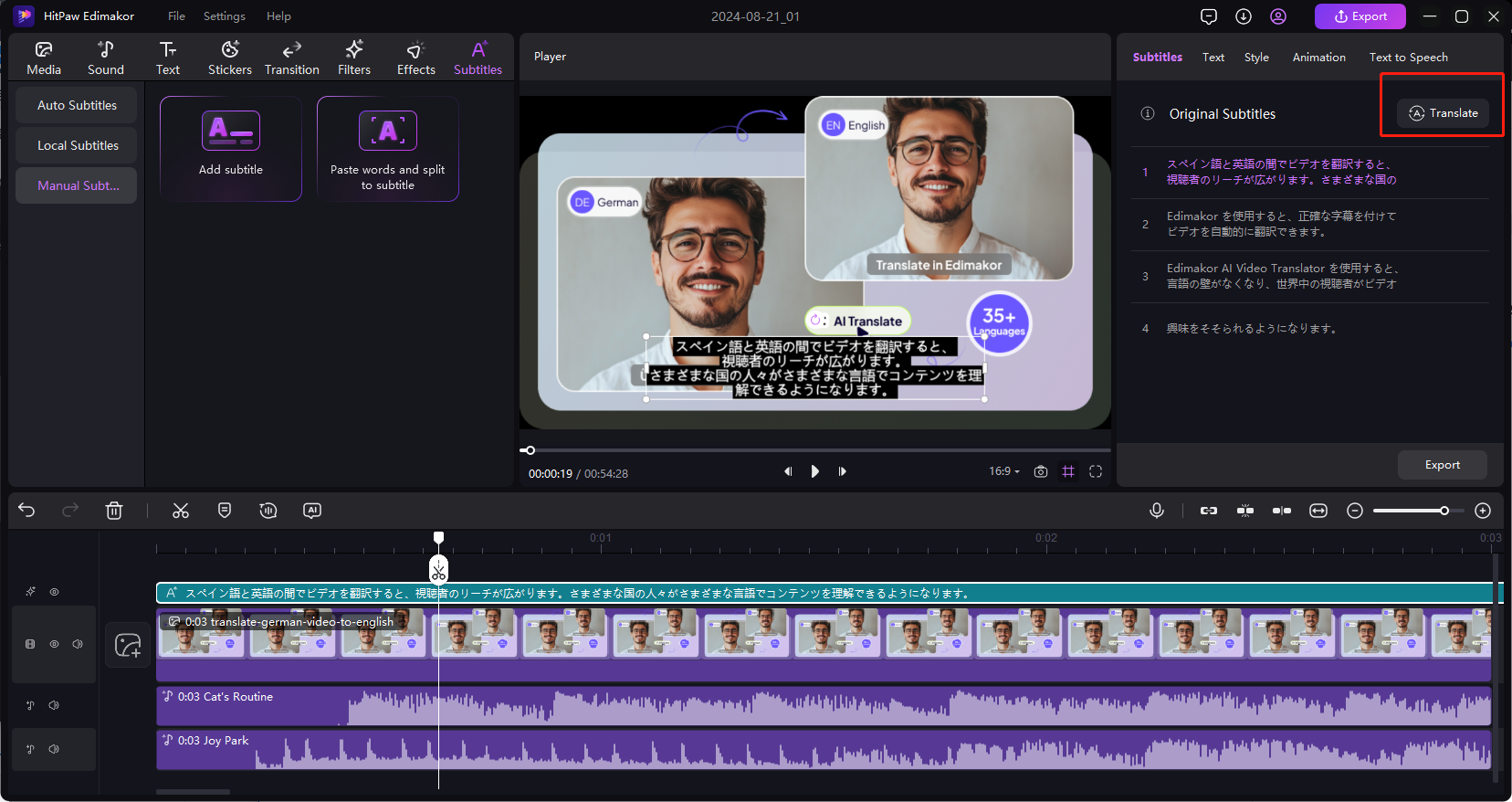
Task: Toggle visibility of the subtitle track
Action: [54, 592]
